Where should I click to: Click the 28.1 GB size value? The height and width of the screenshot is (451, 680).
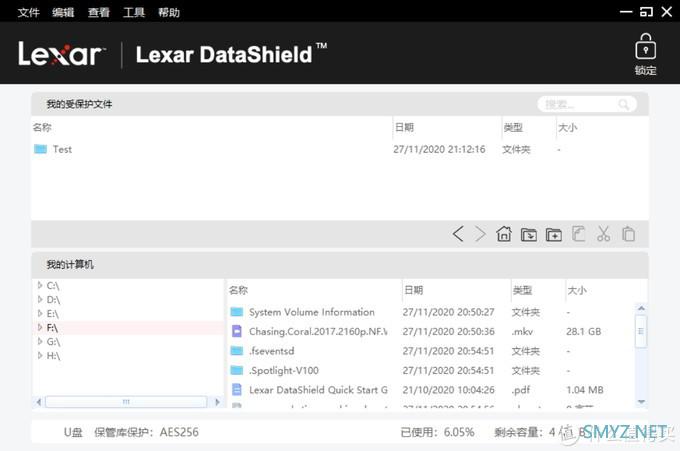(584, 331)
